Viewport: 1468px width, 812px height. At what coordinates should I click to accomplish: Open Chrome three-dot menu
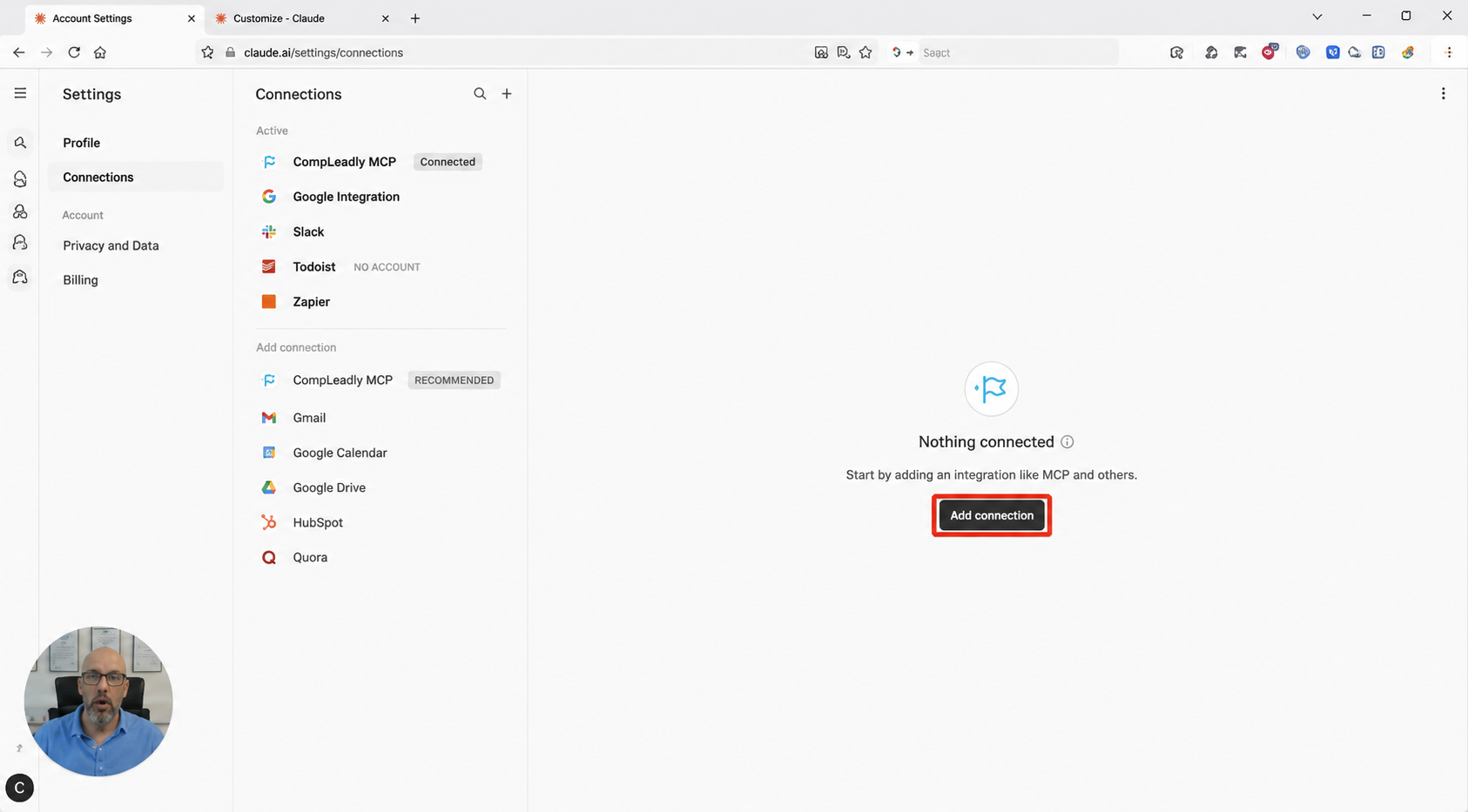pyautogui.click(x=1449, y=52)
